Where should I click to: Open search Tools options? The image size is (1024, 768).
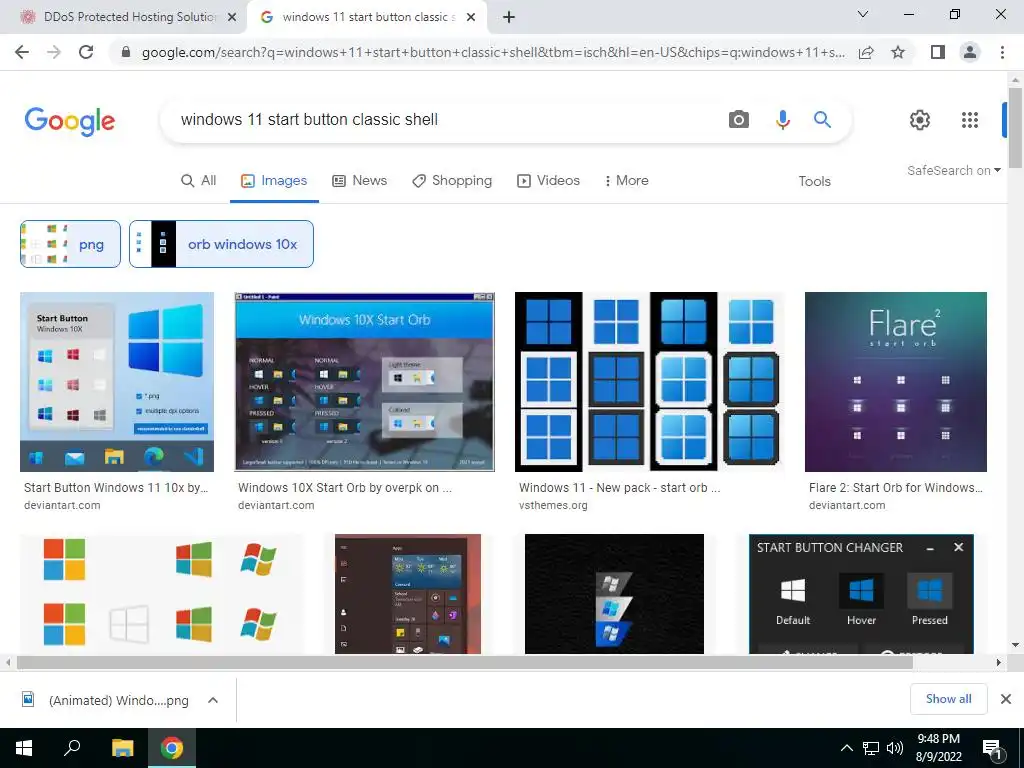(x=814, y=182)
